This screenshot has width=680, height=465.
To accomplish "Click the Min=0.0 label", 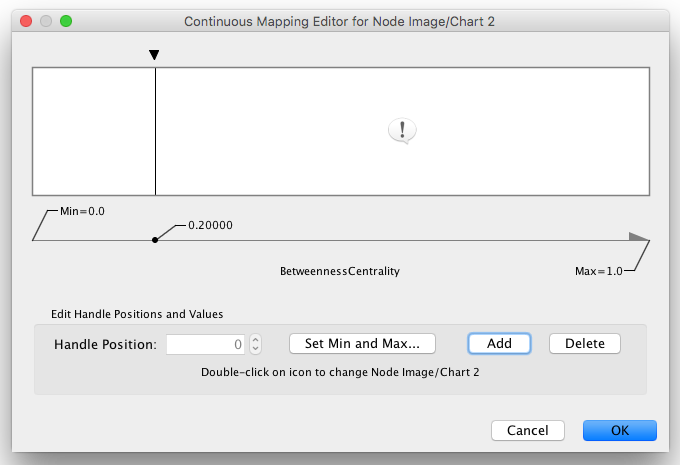I will tap(82, 211).
